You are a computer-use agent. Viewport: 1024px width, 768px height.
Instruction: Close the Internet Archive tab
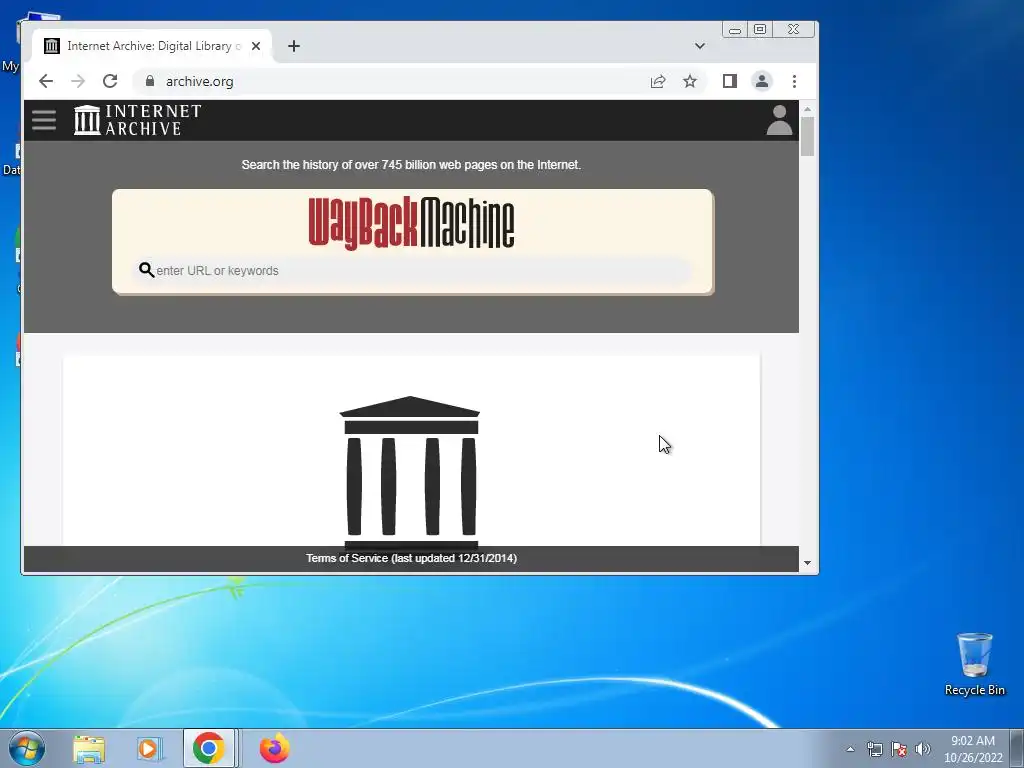(x=256, y=46)
